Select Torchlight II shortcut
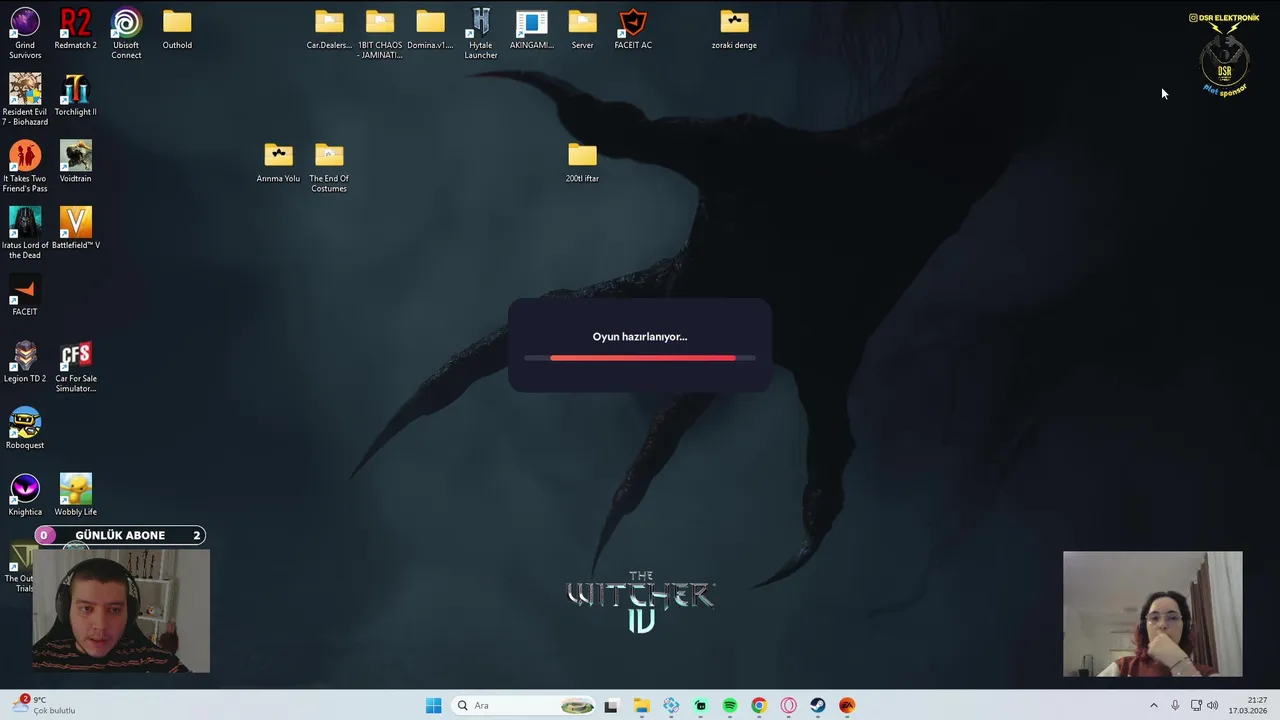 (76, 96)
